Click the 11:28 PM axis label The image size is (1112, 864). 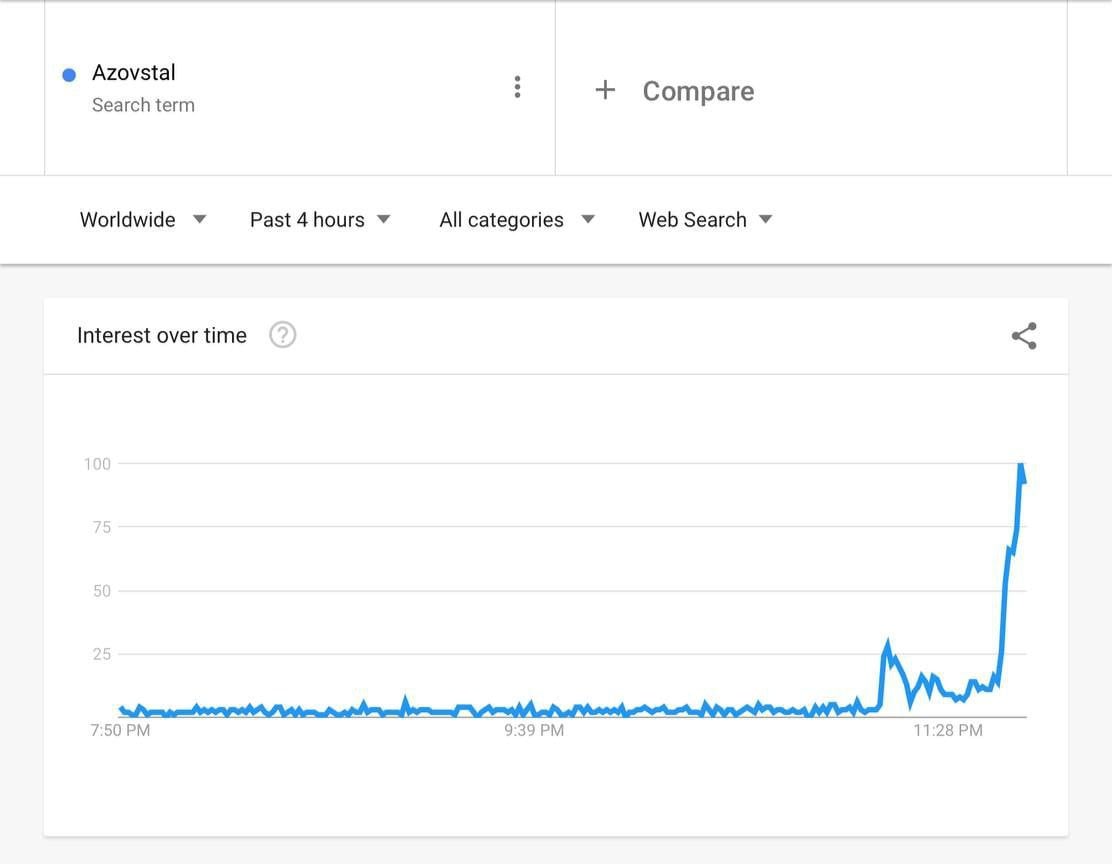click(x=947, y=731)
